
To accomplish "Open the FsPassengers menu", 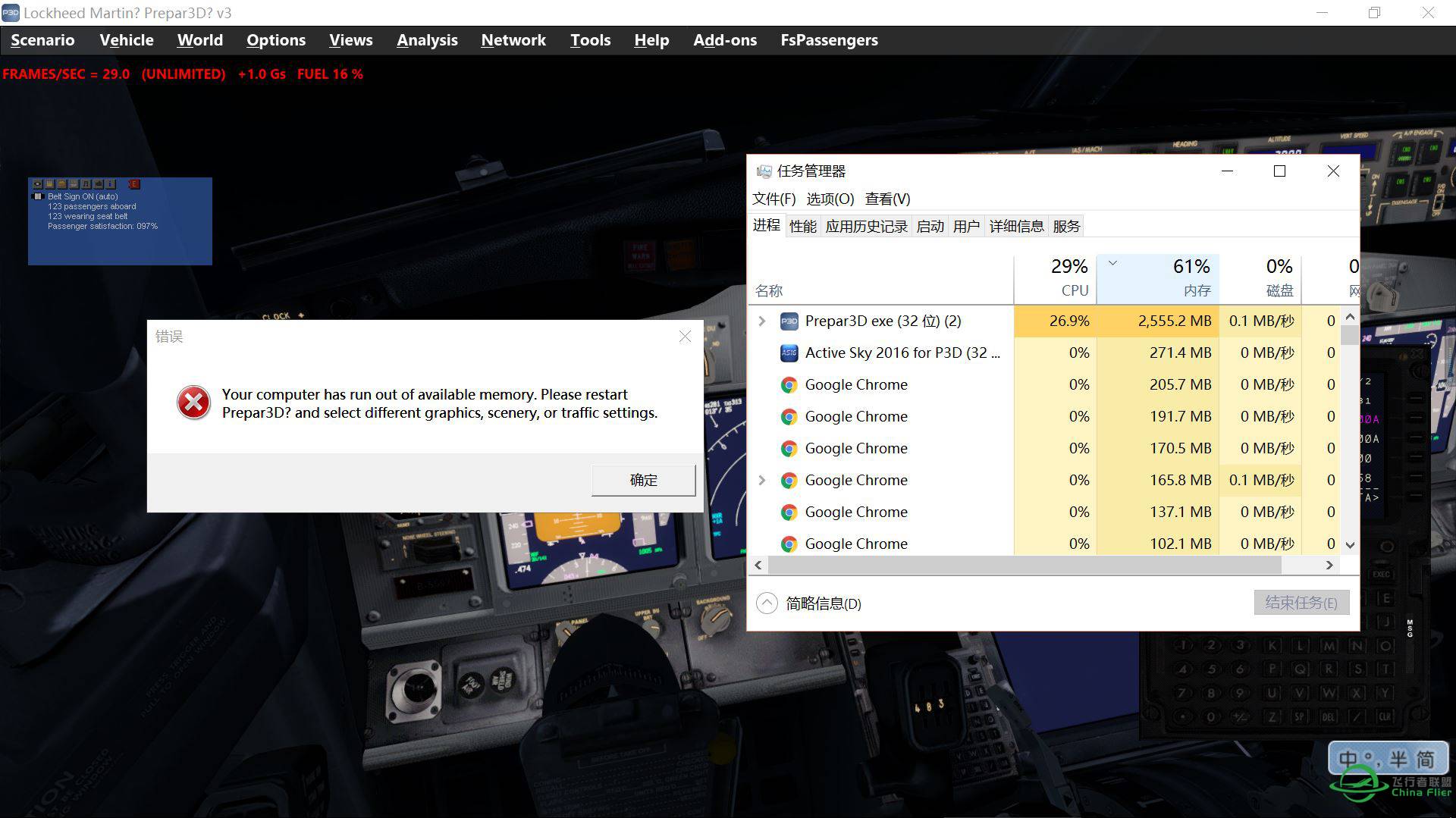I will point(830,40).
